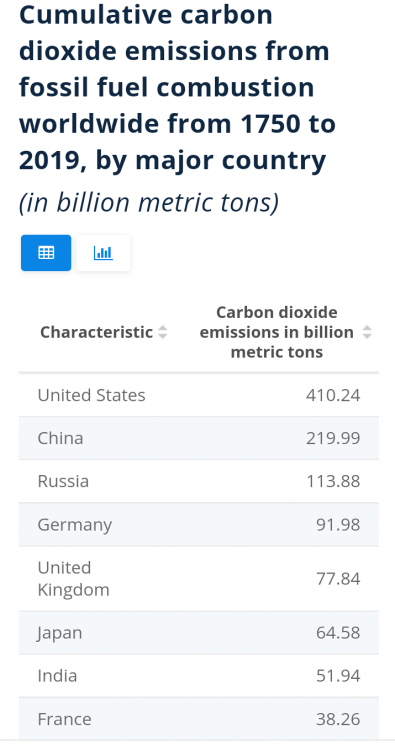Screen dimensions: 395x750
Task: Click the 113.88 emissions value
Action: point(333,481)
